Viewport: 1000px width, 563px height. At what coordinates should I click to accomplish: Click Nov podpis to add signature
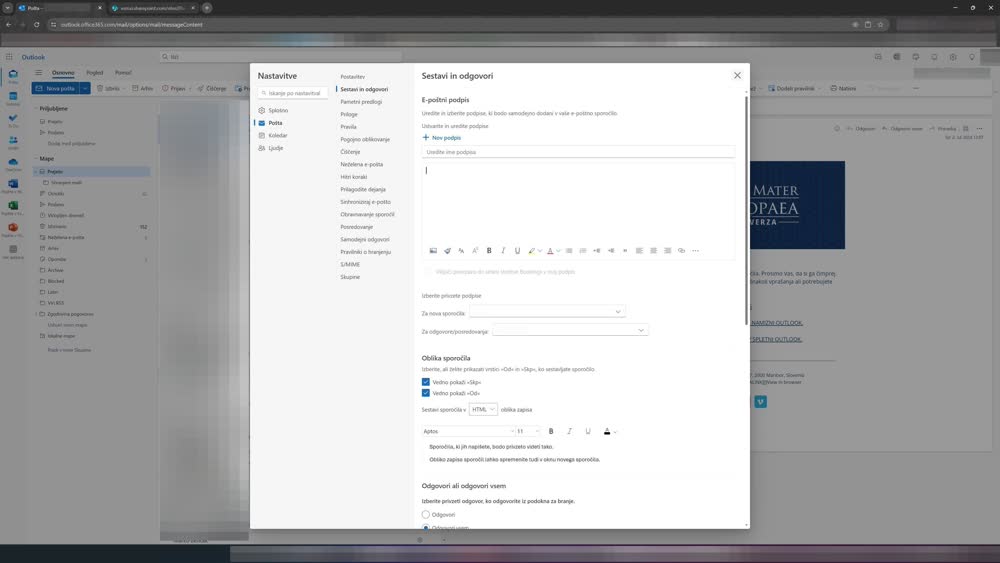click(x=441, y=138)
